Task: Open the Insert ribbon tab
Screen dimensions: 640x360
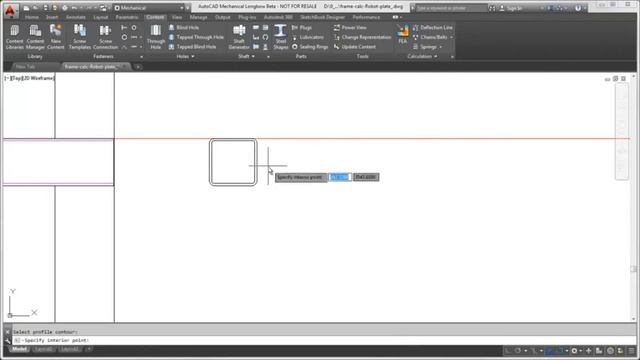Action: pos(52,17)
